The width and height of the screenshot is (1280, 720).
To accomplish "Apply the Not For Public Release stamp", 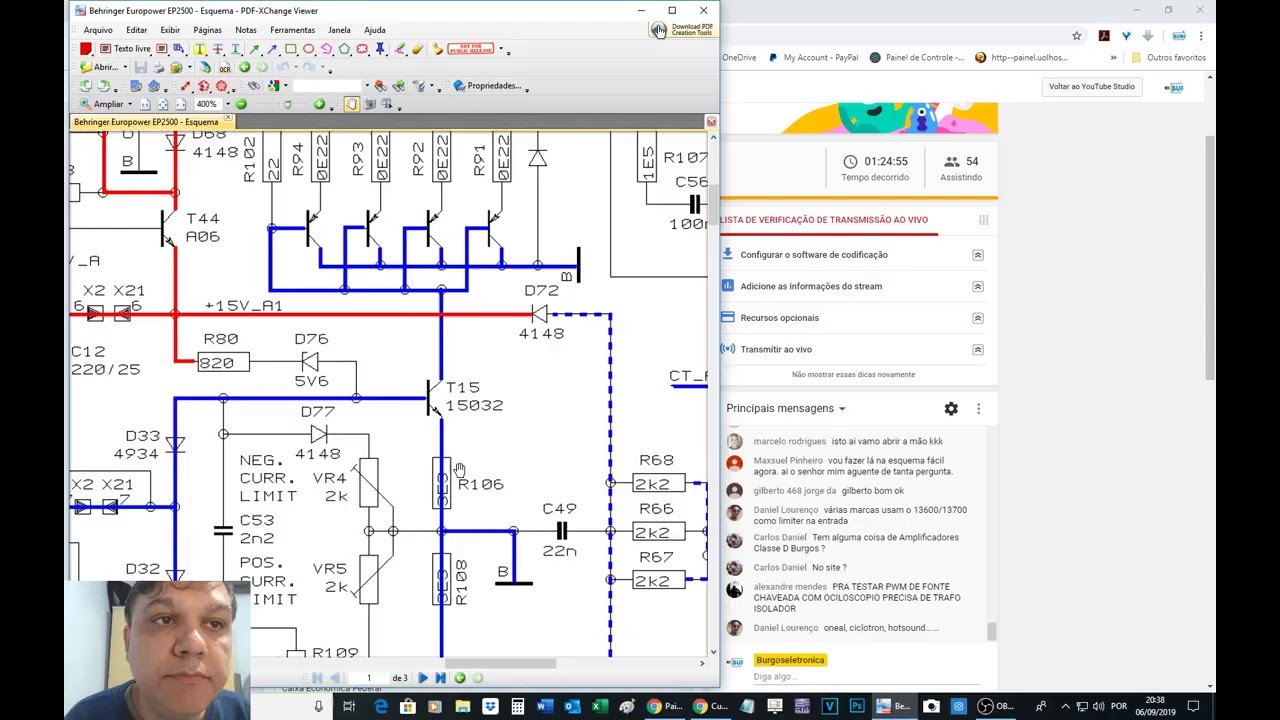I will click(x=471, y=48).
